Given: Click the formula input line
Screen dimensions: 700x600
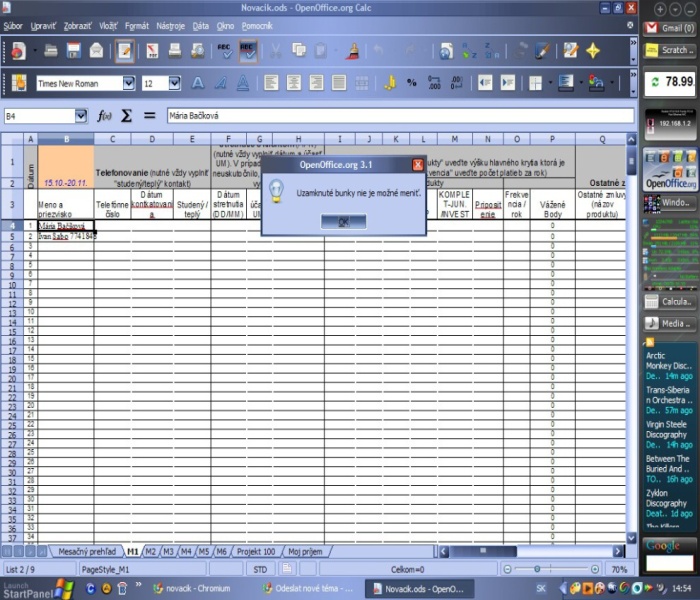Looking at the screenshot, I should pos(400,116).
